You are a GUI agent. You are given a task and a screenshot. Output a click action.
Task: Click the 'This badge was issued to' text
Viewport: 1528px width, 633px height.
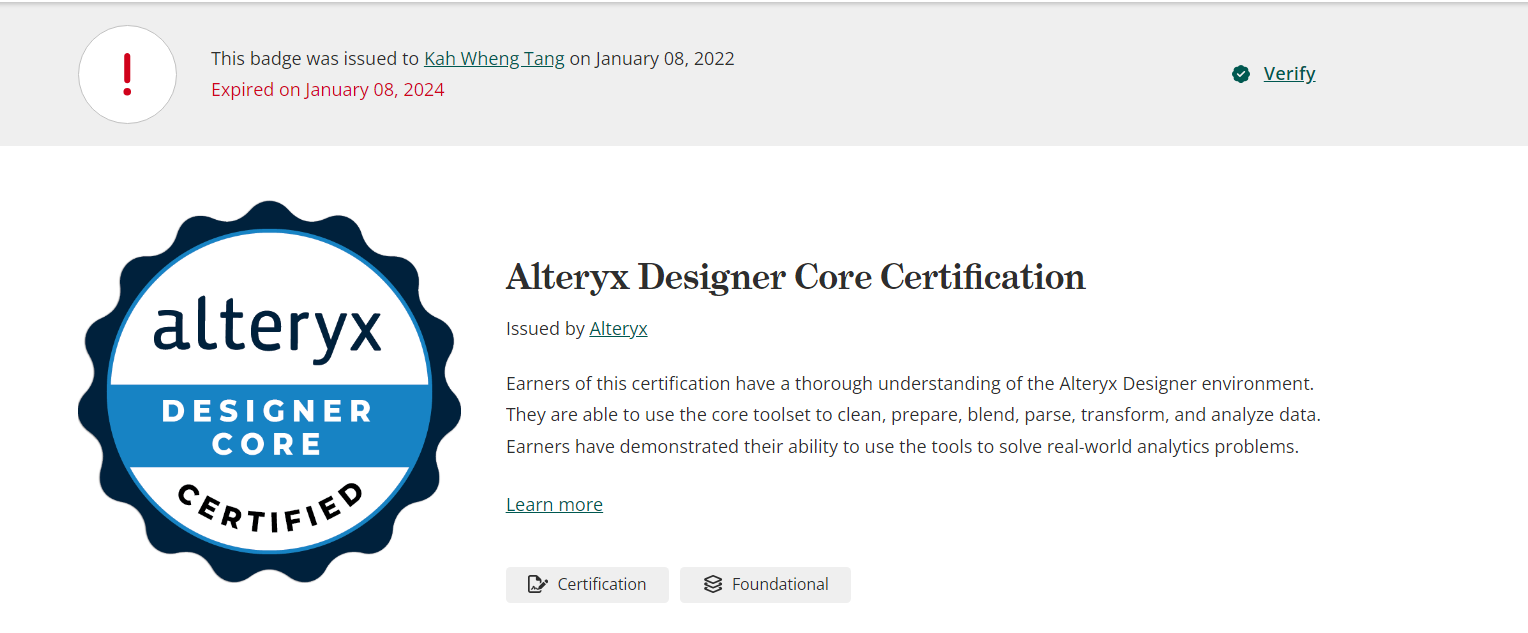point(314,58)
